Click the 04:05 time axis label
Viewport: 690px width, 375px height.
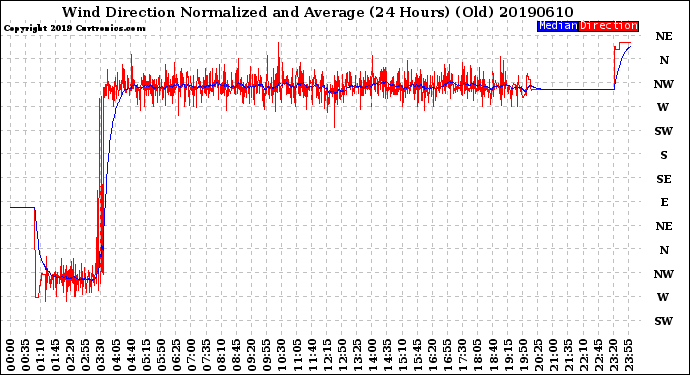116,355
